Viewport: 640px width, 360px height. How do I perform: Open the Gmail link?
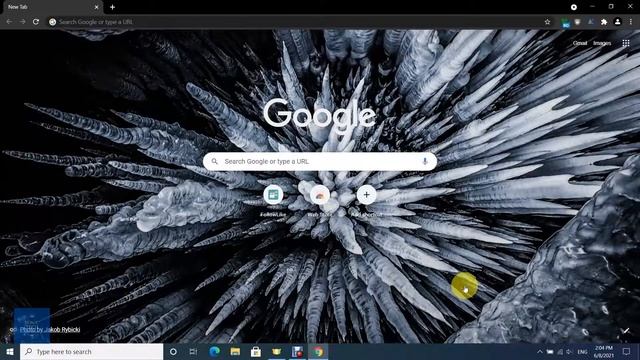tap(580, 43)
